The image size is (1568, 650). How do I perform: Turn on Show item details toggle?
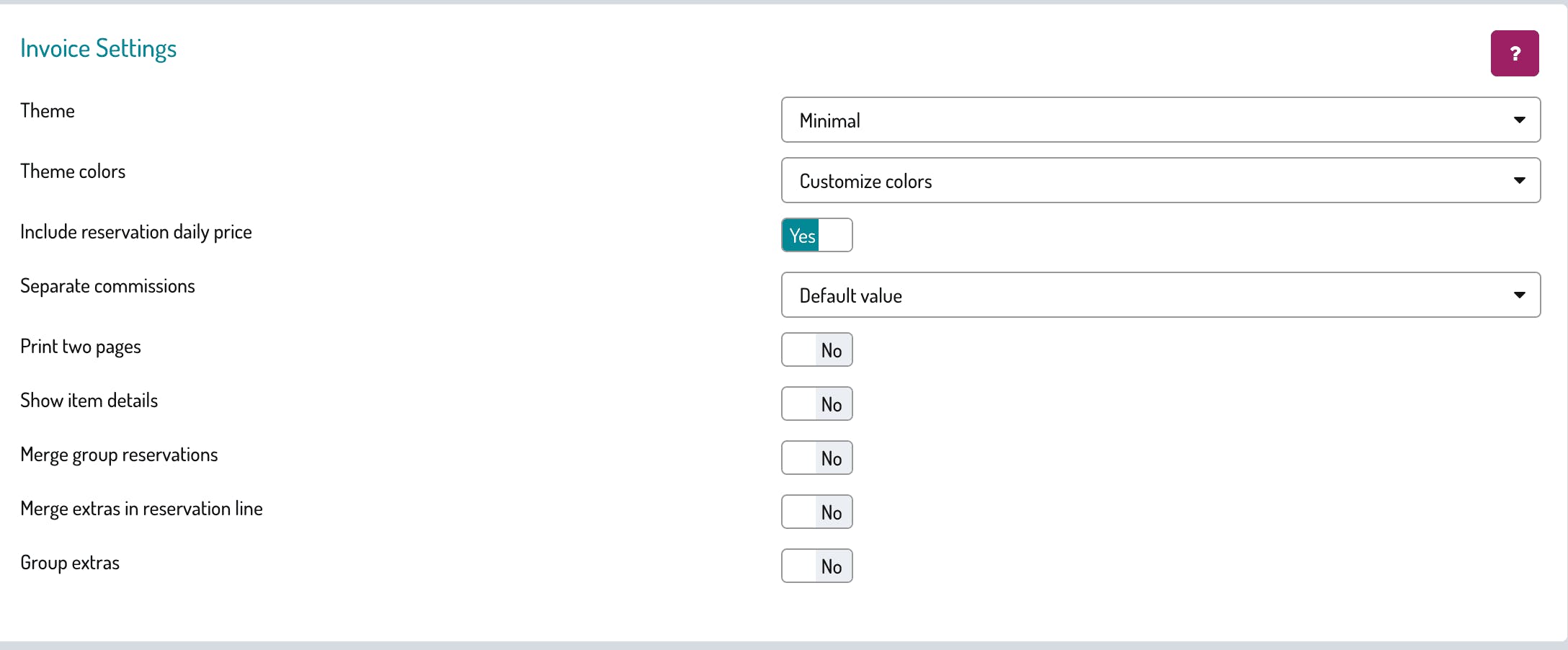coord(816,404)
